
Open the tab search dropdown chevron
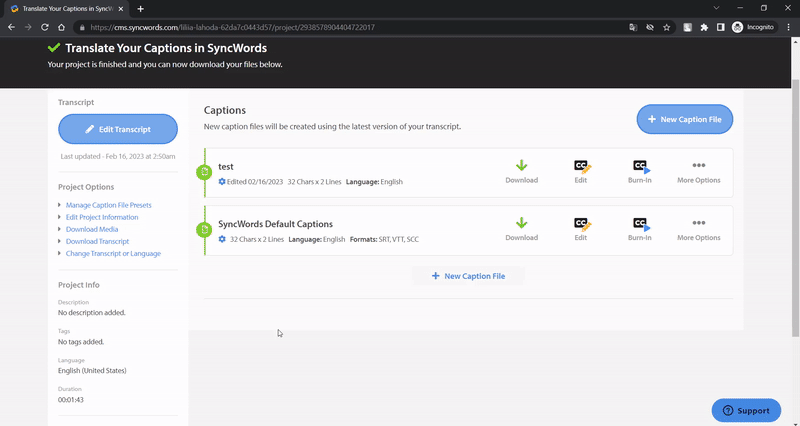point(716,8)
